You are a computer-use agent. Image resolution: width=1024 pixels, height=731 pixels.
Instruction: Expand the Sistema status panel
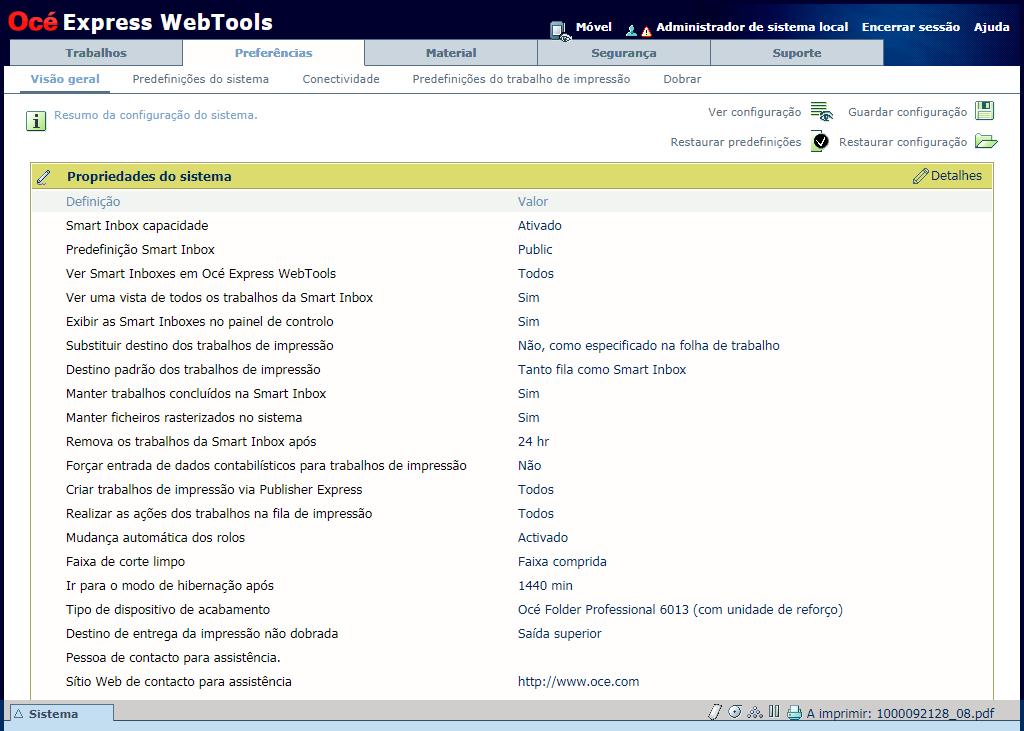[61, 714]
